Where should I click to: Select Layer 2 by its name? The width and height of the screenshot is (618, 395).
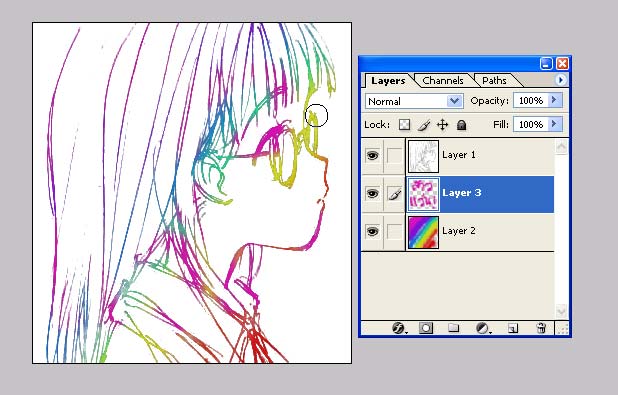459,231
